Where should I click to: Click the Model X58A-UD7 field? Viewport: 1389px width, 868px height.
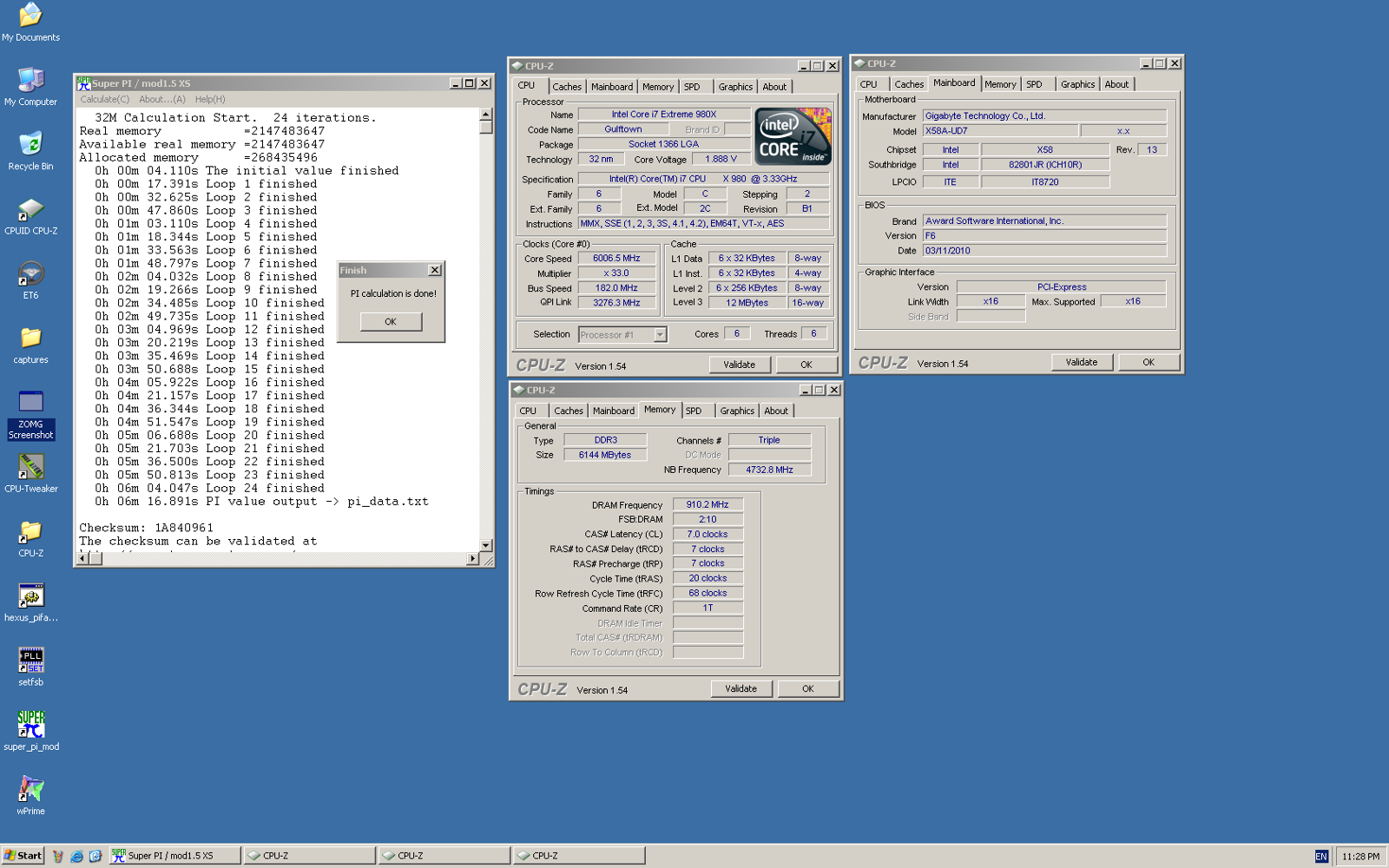pyautogui.click(x=1000, y=131)
